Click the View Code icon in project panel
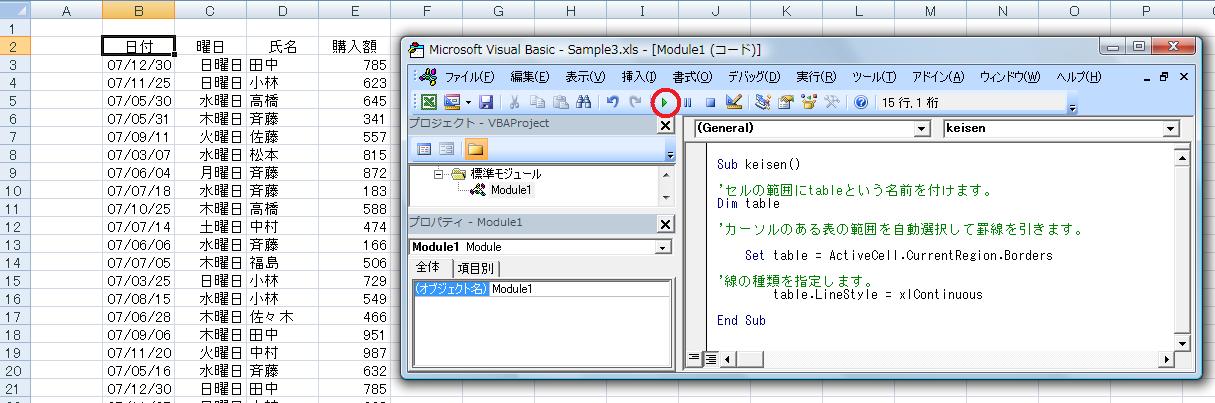 click(x=424, y=149)
